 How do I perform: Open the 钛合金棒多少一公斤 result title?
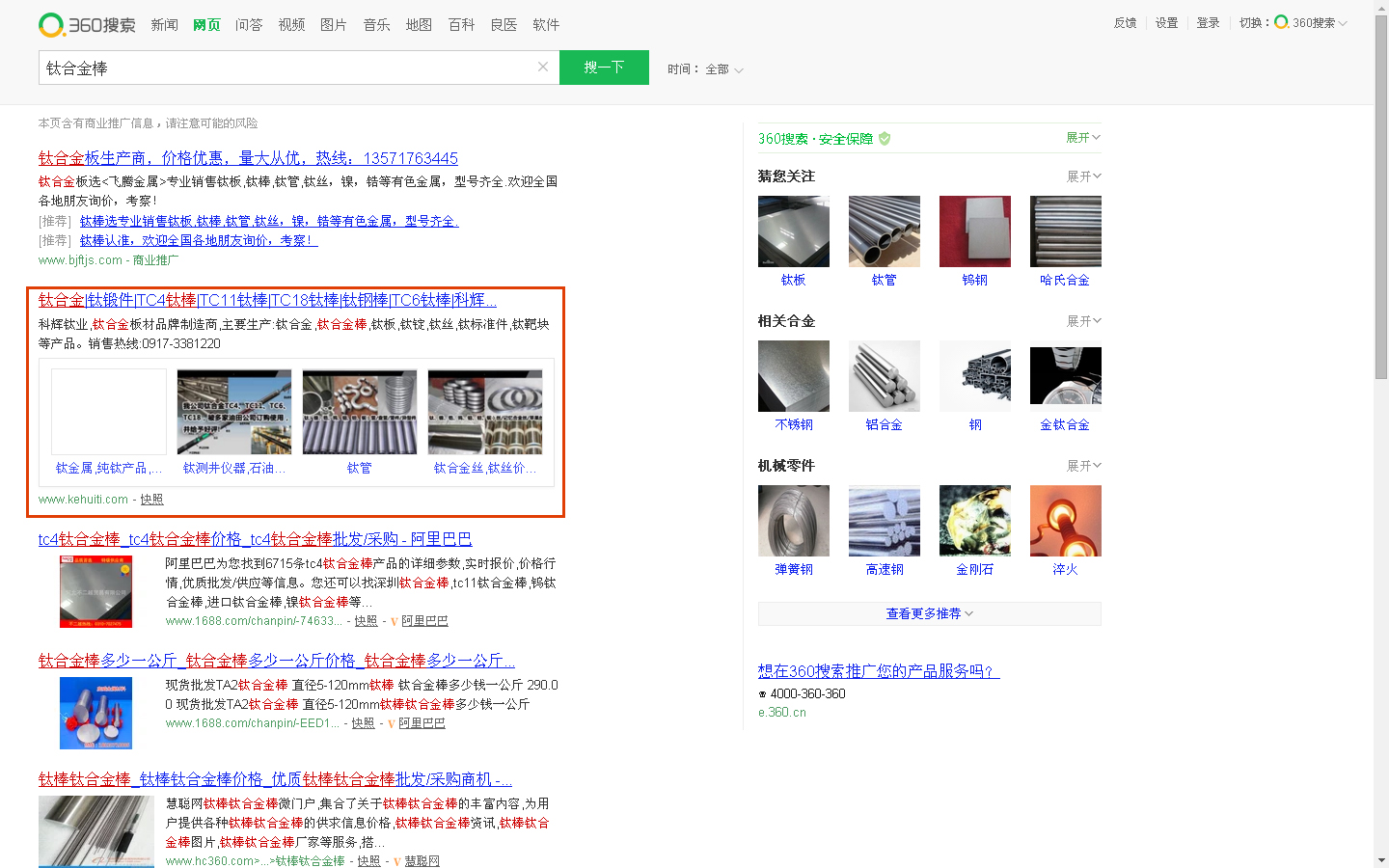(x=277, y=661)
